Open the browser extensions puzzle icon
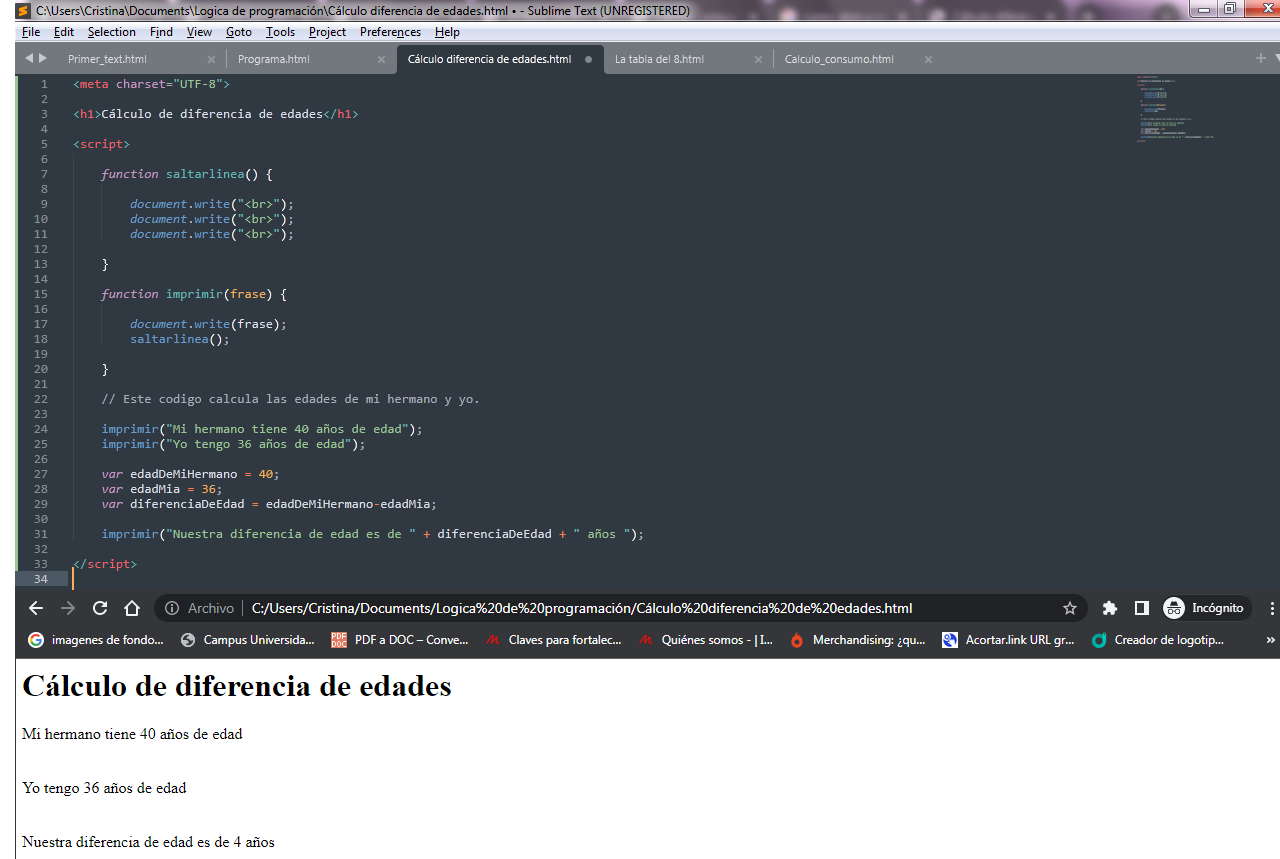This screenshot has height=859, width=1280. coord(1109,608)
